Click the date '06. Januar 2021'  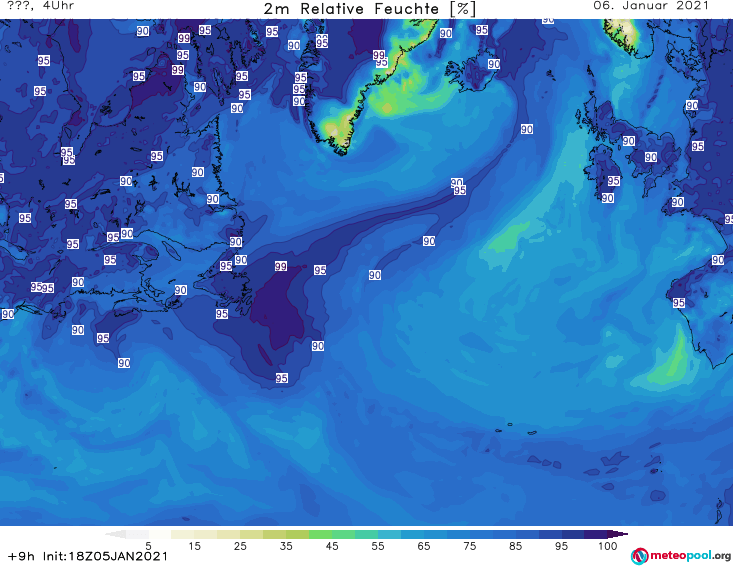651,6
